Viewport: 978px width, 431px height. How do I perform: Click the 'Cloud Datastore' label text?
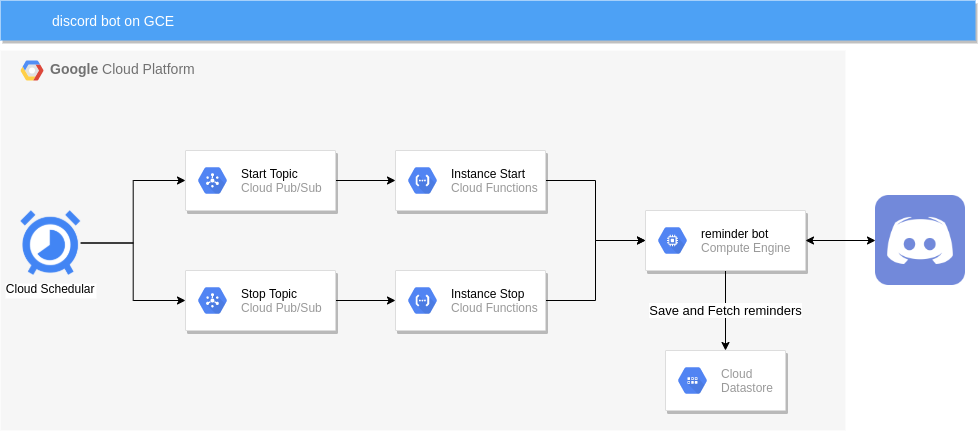coord(747,380)
